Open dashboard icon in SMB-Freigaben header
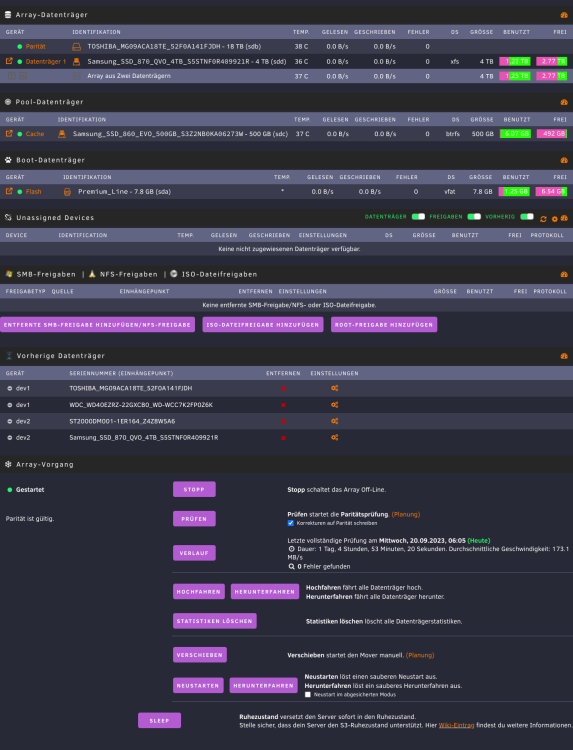 click(564, 275)
